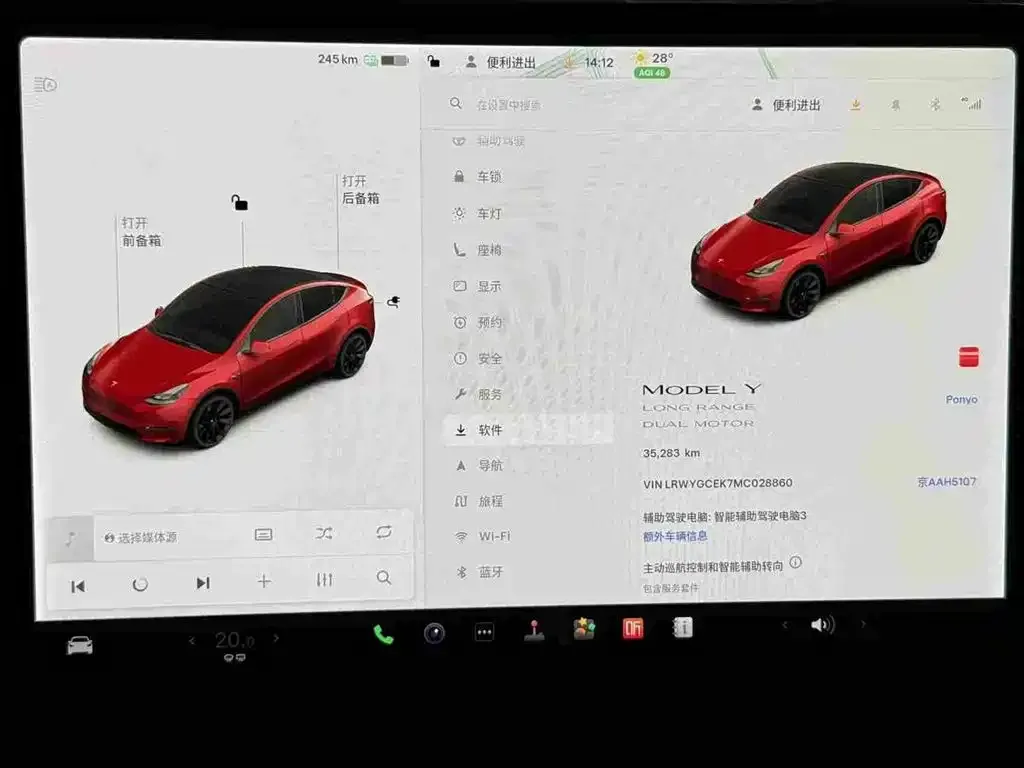The height and width of the screenshot is (768, 1024).
Task: Open the 选择媒体源 media source selector
Action: [140, 537]
